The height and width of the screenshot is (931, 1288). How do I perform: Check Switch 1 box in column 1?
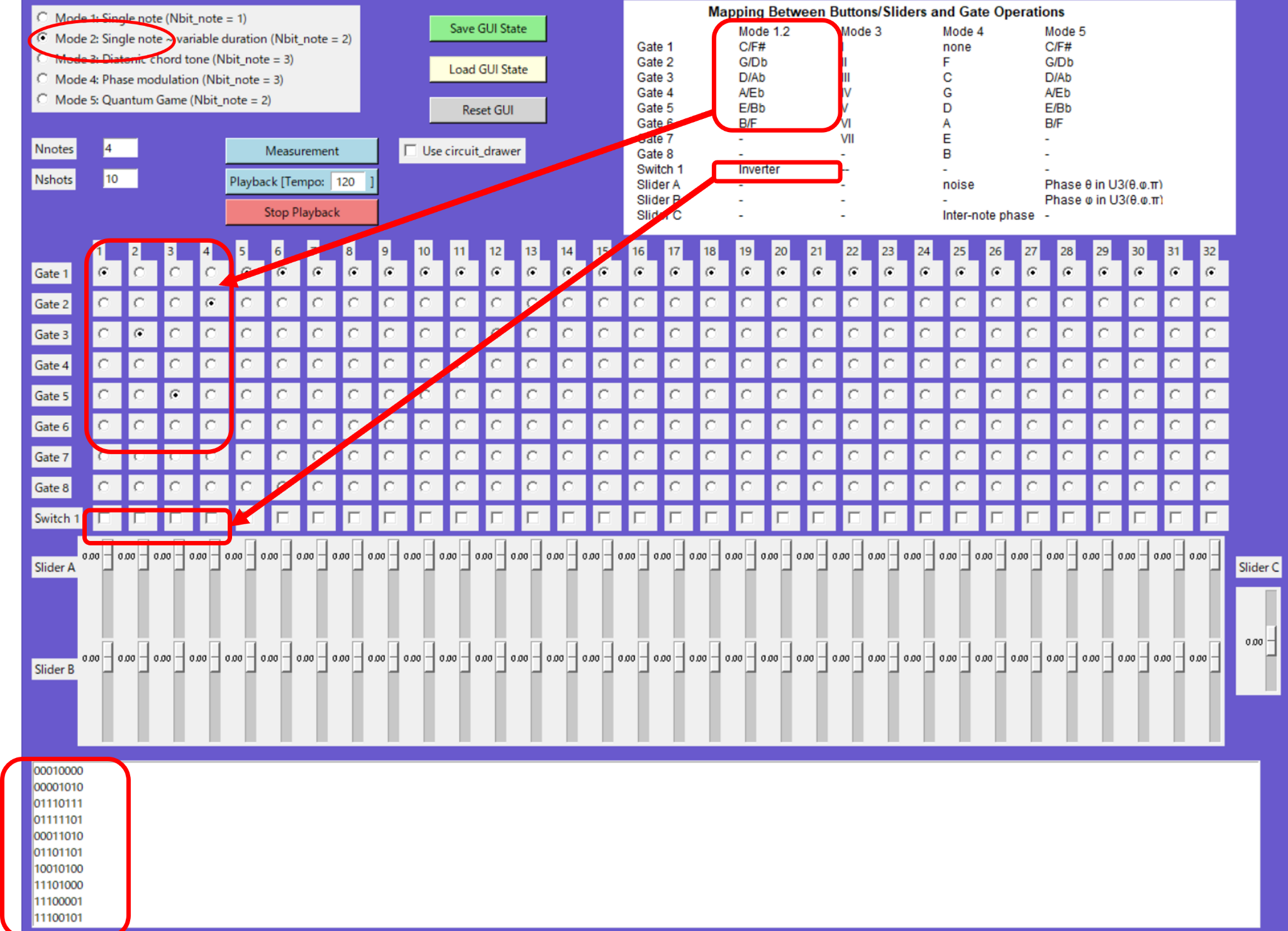pyautogui.click(x=104, y=518)
